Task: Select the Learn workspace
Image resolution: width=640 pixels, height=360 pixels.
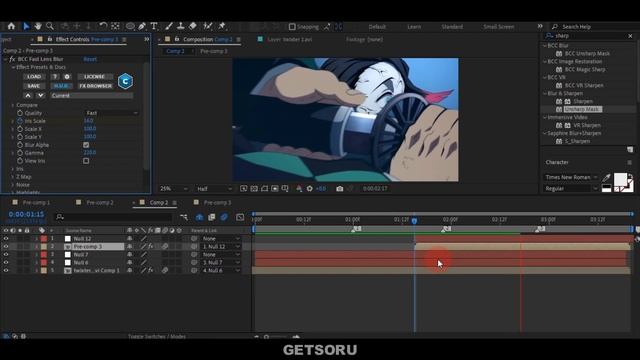Action: [414, 27]
